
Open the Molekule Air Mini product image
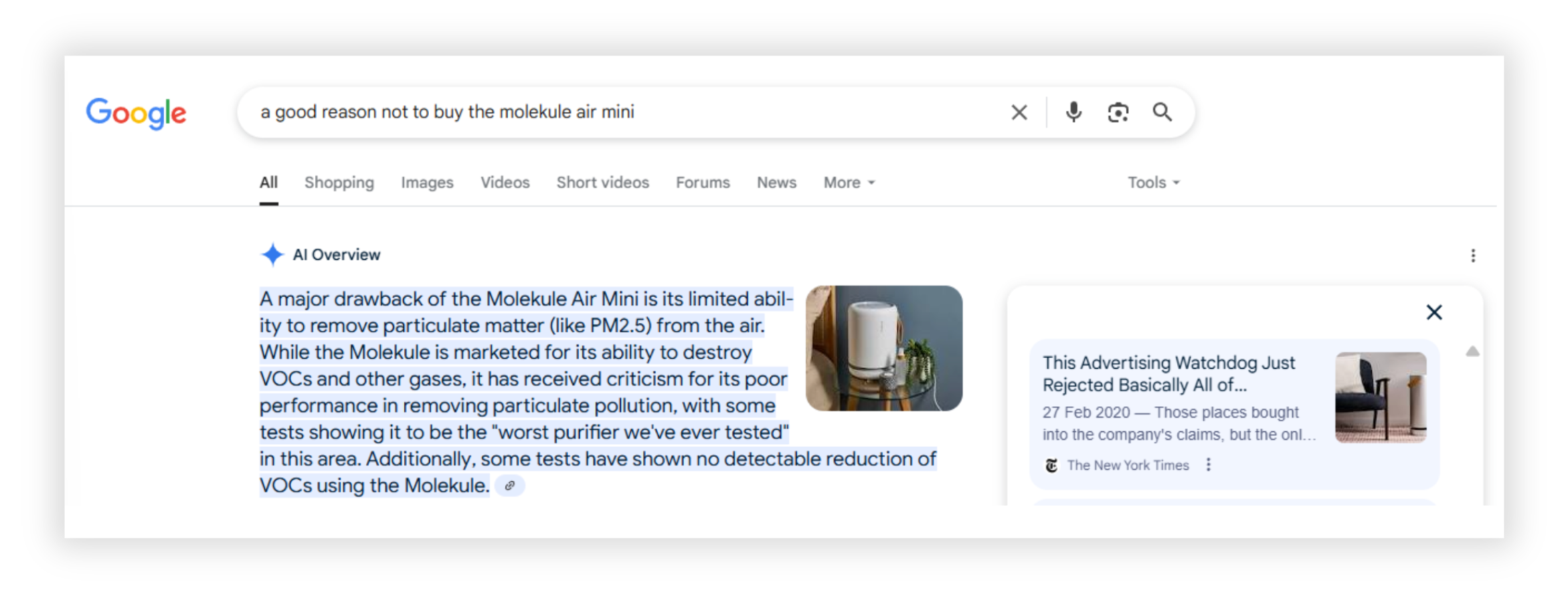[884, 348]
